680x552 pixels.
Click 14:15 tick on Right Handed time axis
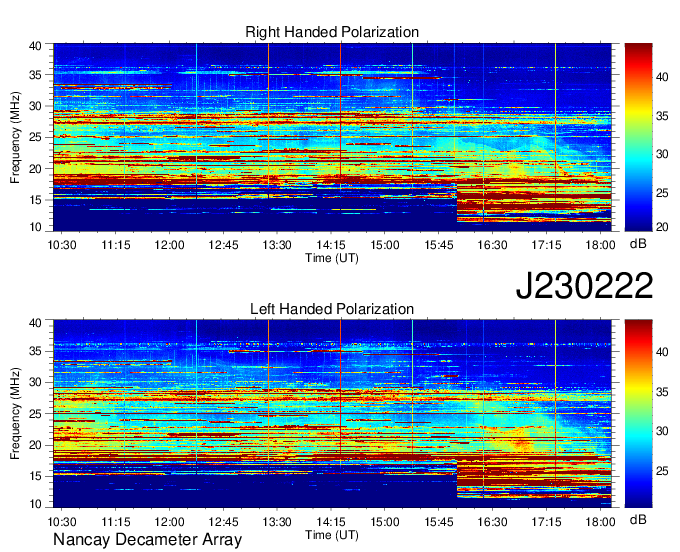(331, 245)
